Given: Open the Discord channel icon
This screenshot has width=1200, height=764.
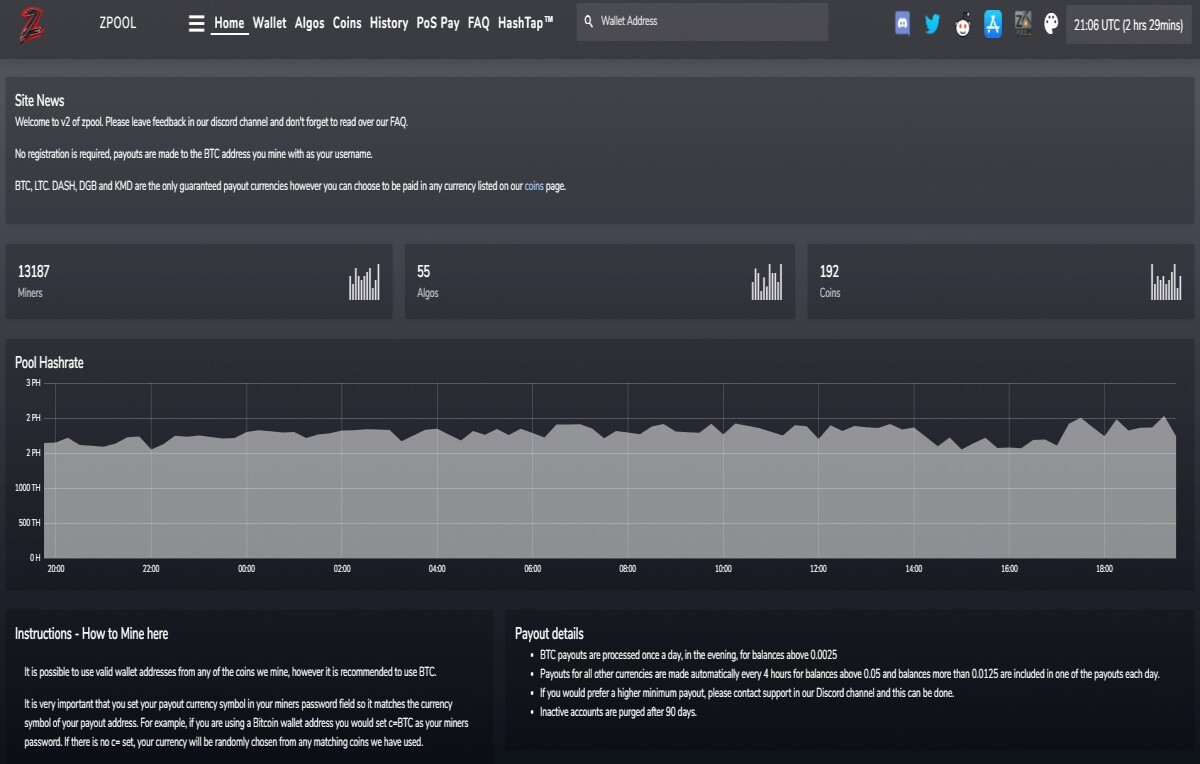Looking at the screenshot, I should point(902,24).
